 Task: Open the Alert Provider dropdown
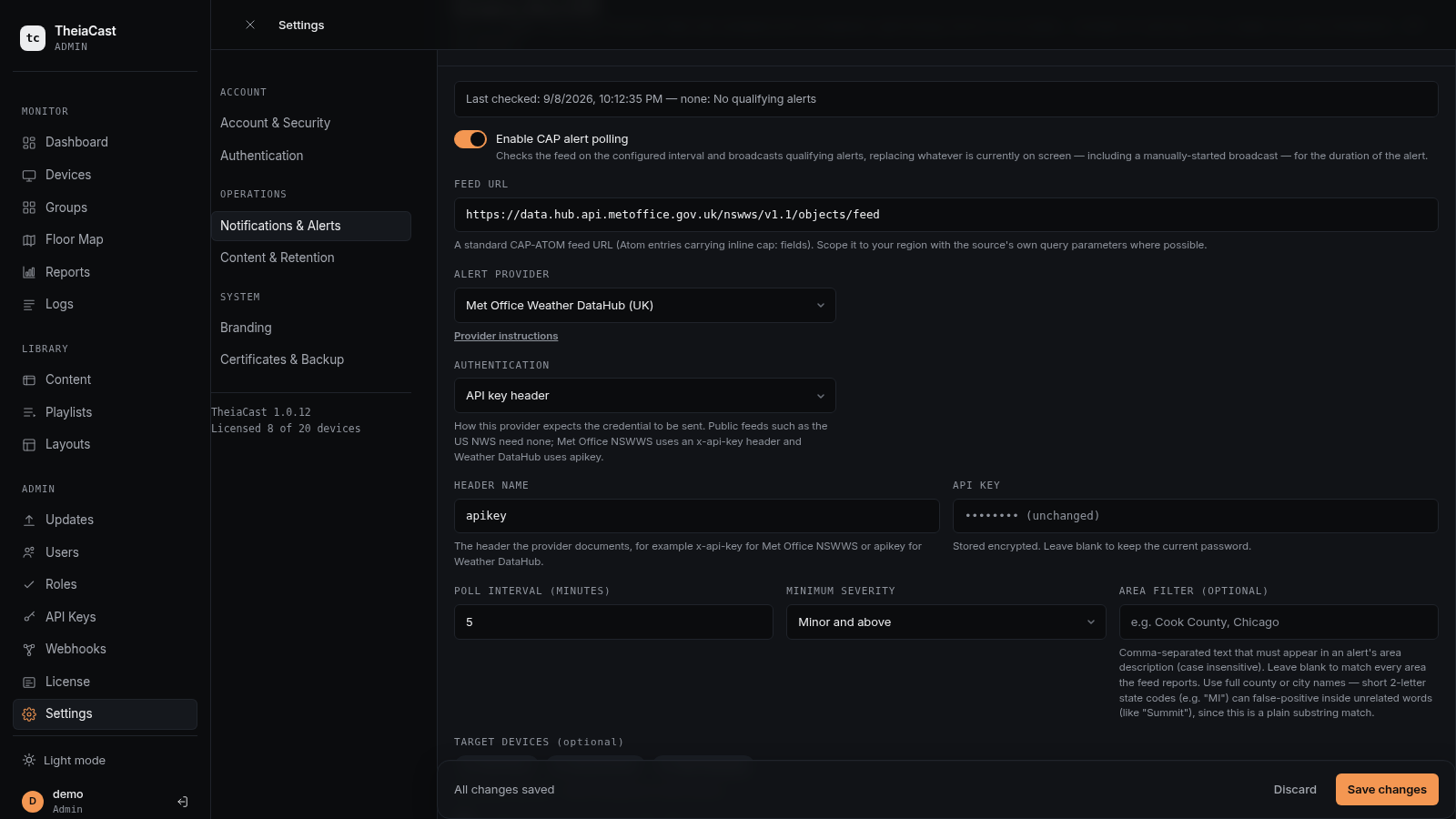coord(644,306)
